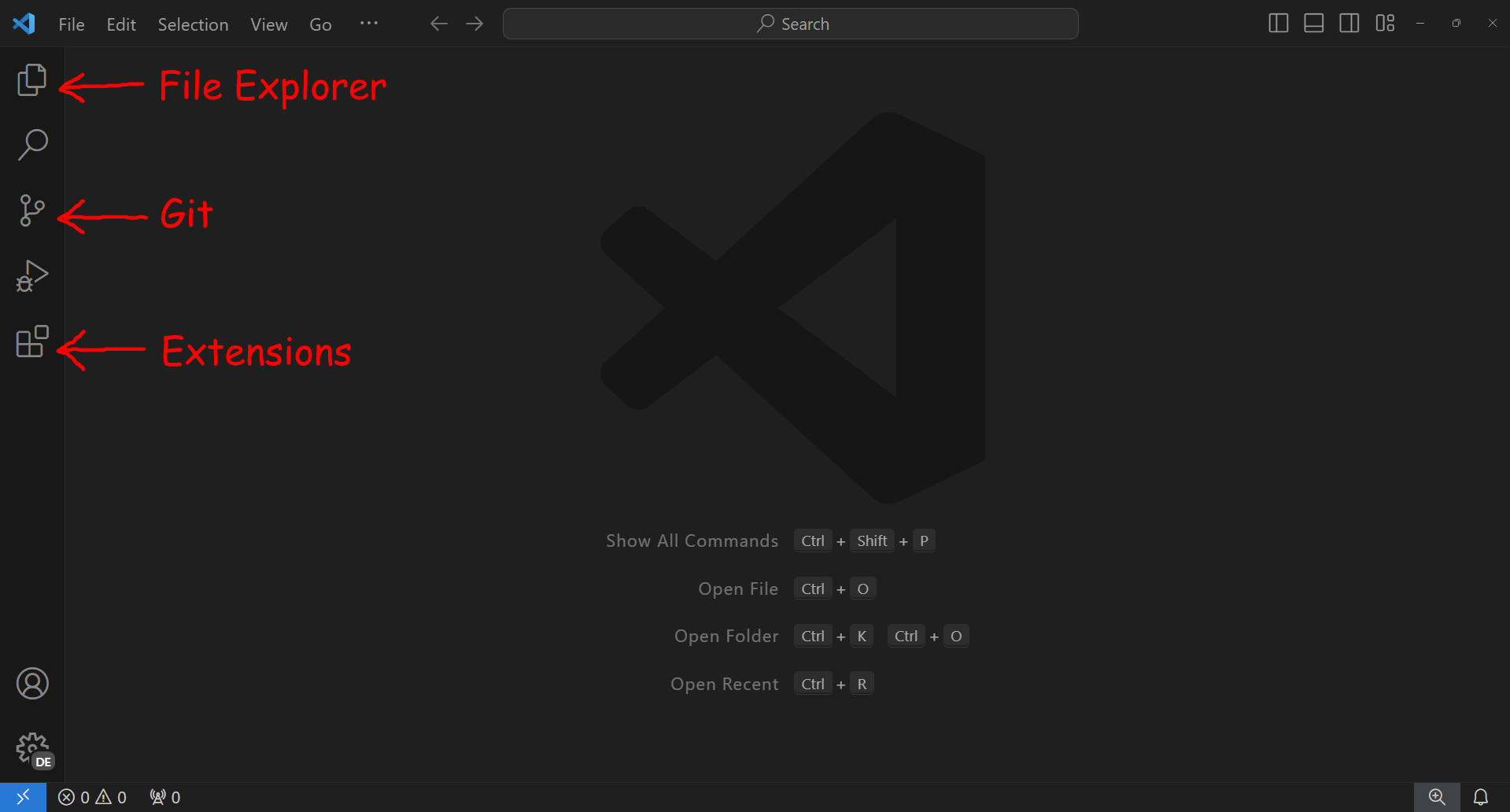1510x812 pixels.
Task: Open the Selection menu
Action: pyautogui.click(x=193, y=24)
